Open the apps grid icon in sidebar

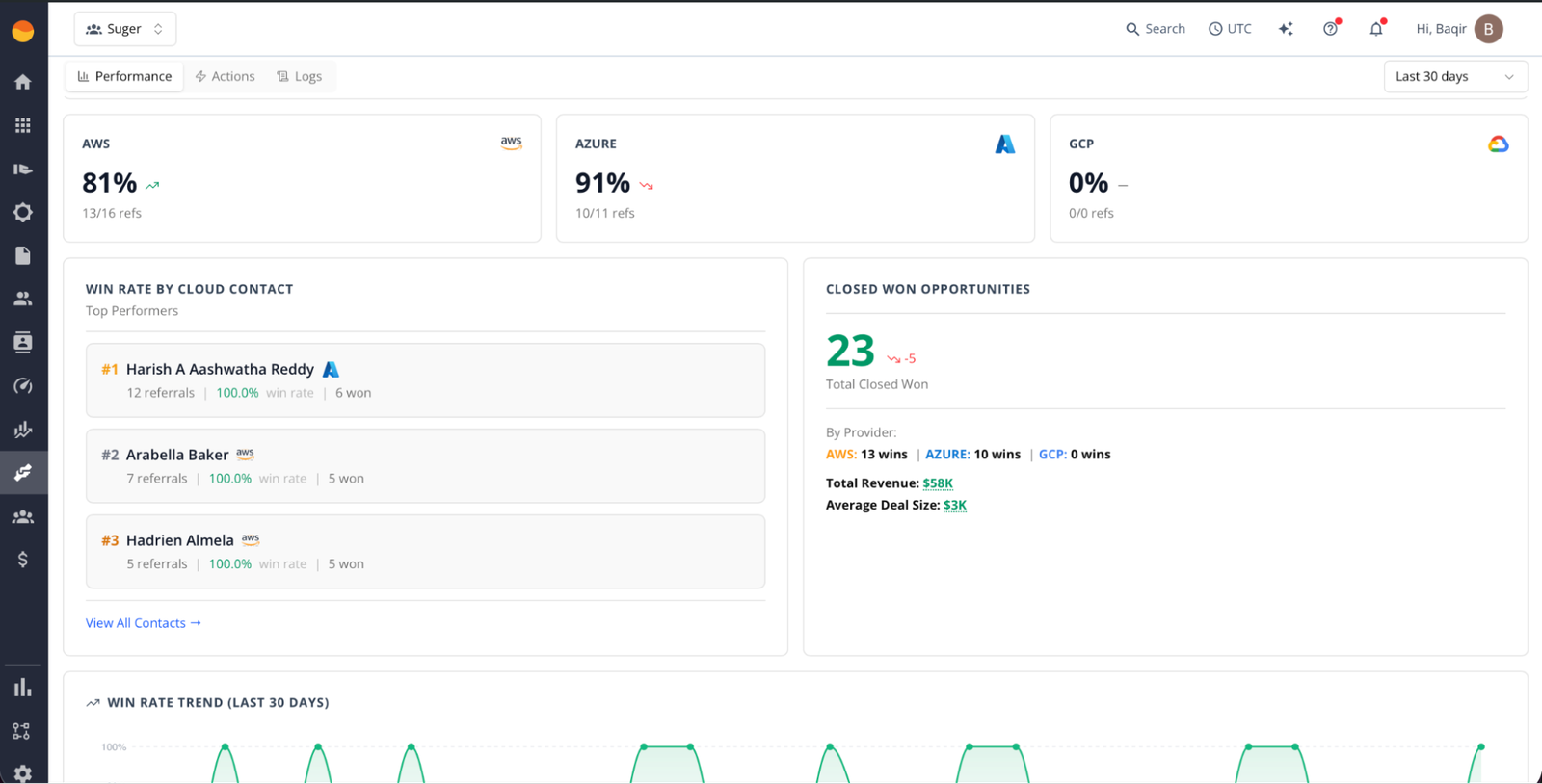(x=23, y=125)
